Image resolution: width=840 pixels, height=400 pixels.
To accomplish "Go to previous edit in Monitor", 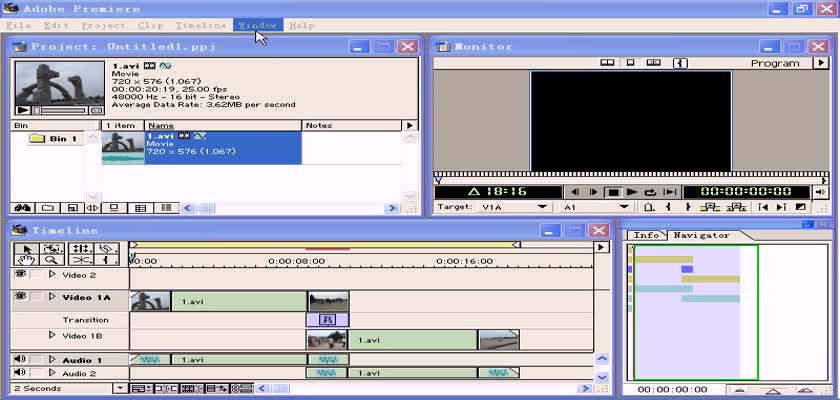I will [763, 207].
